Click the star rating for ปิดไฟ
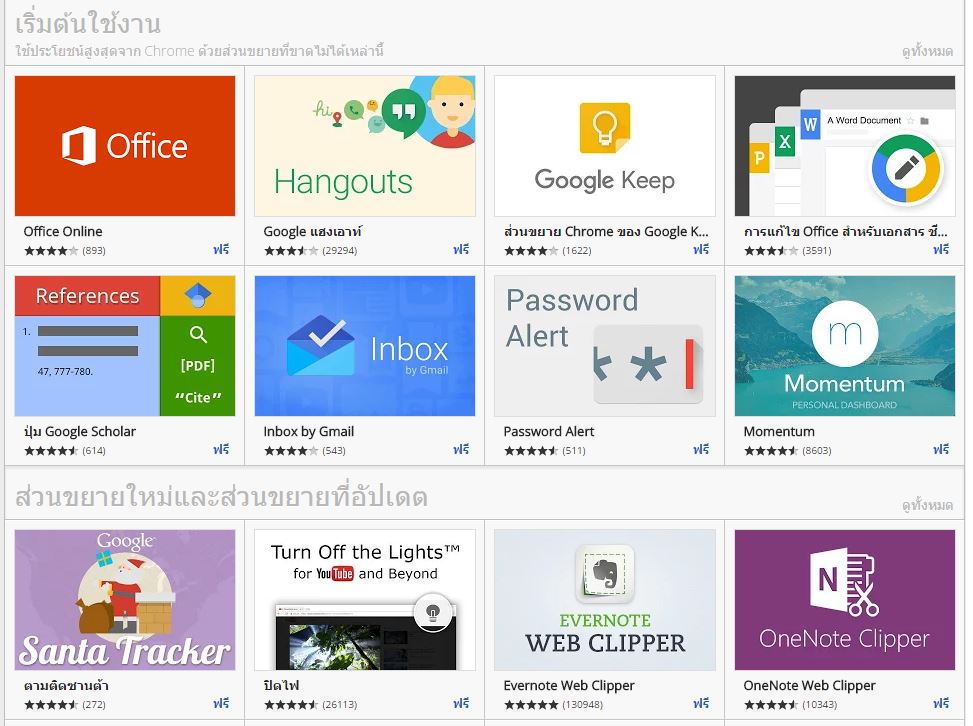Viewport: 973px width, 726px height. pyautogui.click(x=291, y=705)
